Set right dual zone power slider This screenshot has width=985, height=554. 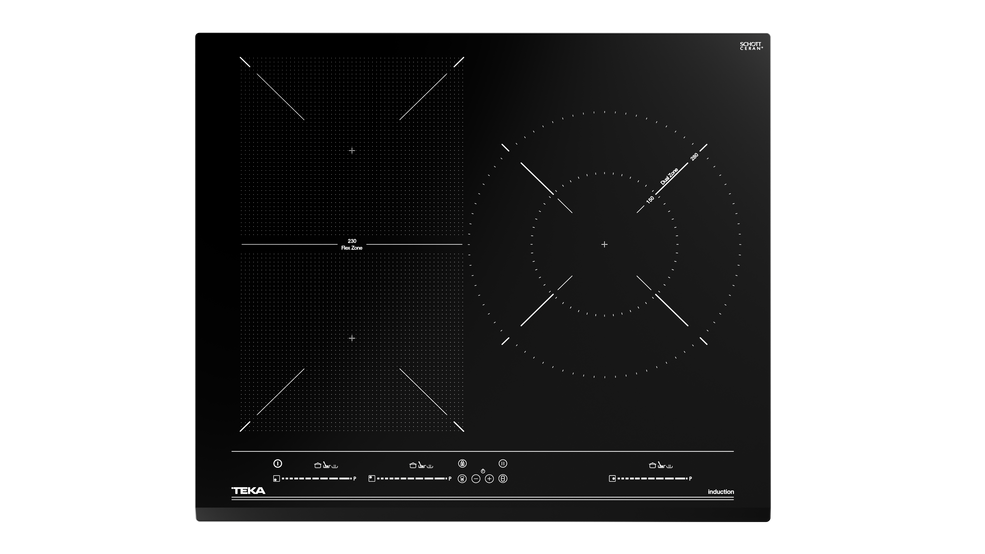point(652,479)
